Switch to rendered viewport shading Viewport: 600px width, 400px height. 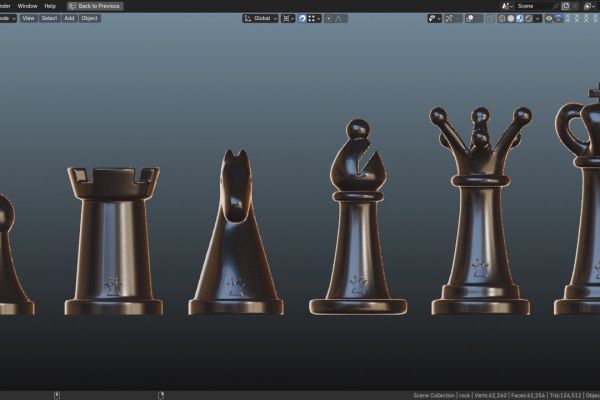pyautogui.click(x=529, y=18)
